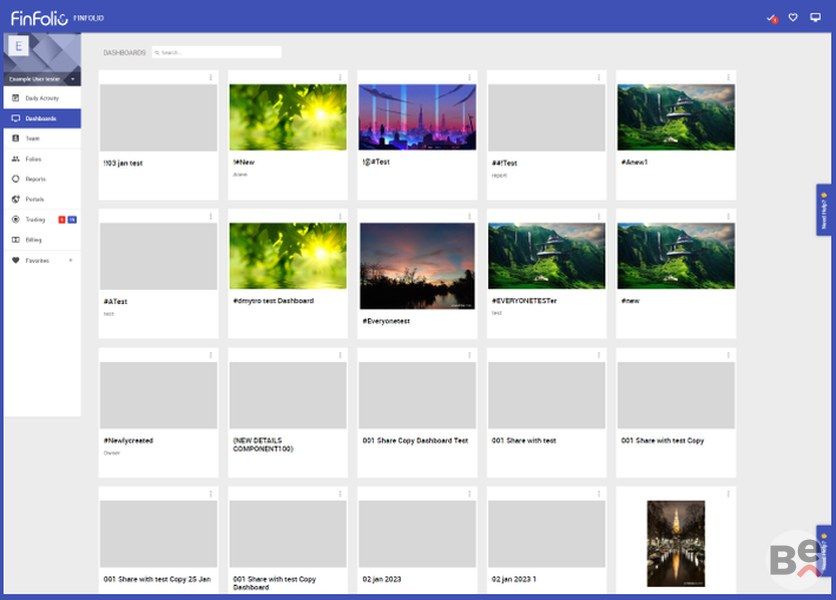The width and height of the screenshot is (836, 600).
Task: Open the '!@#Test' futuristic city thumbnail
Action: [x=417, y=117]
